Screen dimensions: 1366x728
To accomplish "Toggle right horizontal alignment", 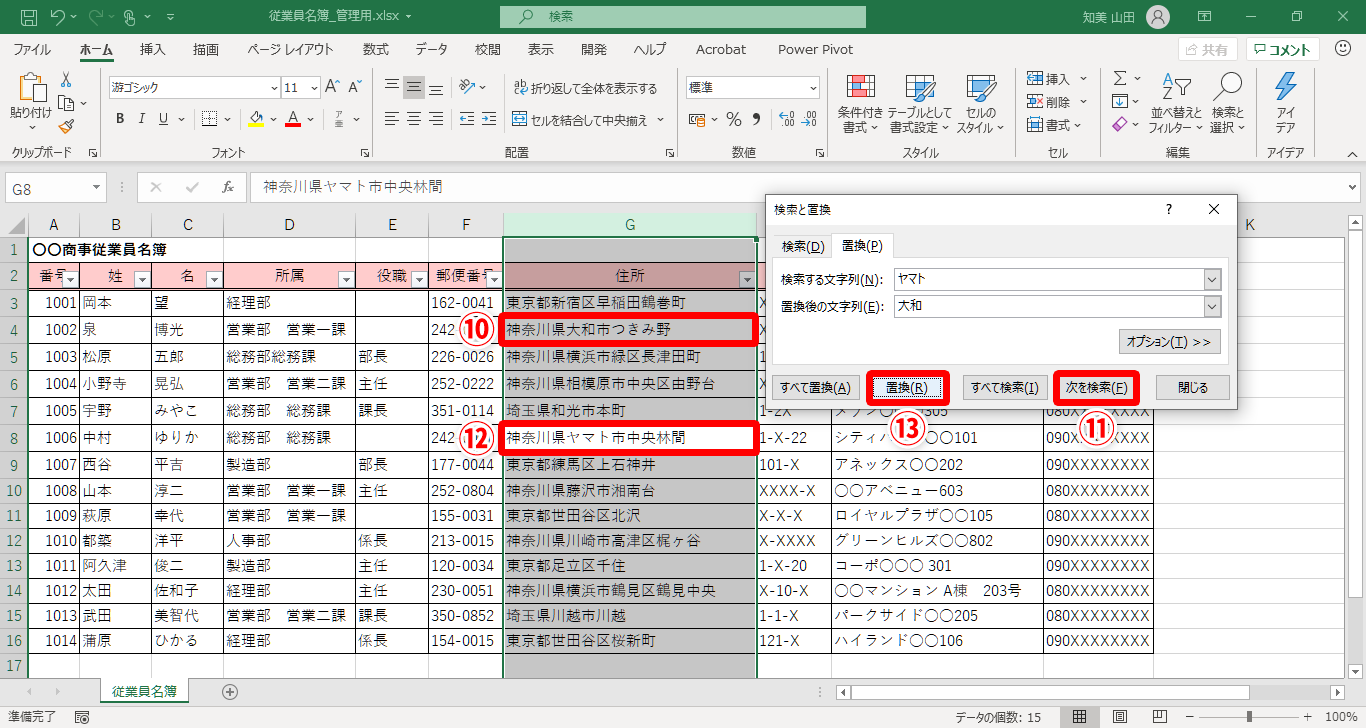I will pos(436,119).
